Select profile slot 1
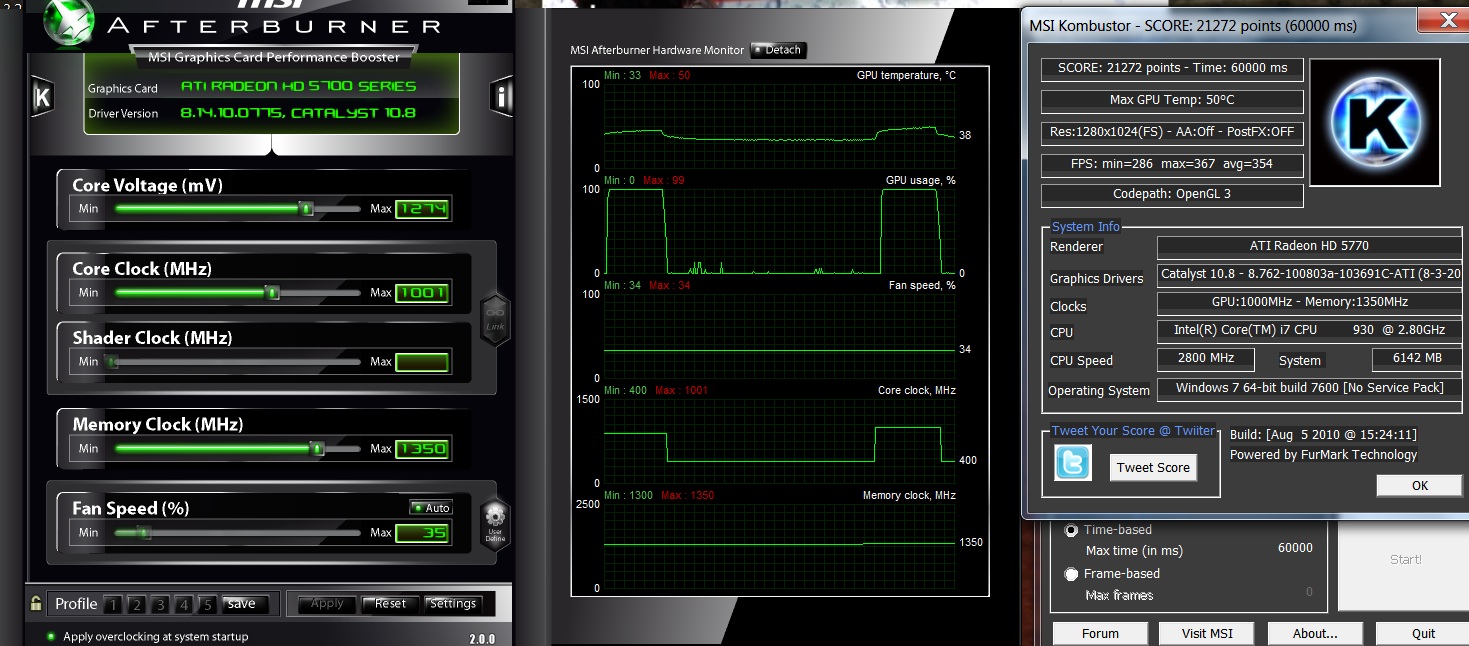This screenshot has height=646, width=1469. (x=114, y=604)
